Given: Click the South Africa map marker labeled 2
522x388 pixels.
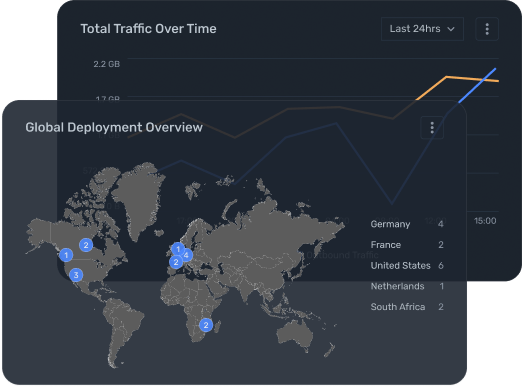Looking at the screenshot, I should pyautogui.click(x=206, y=325).
